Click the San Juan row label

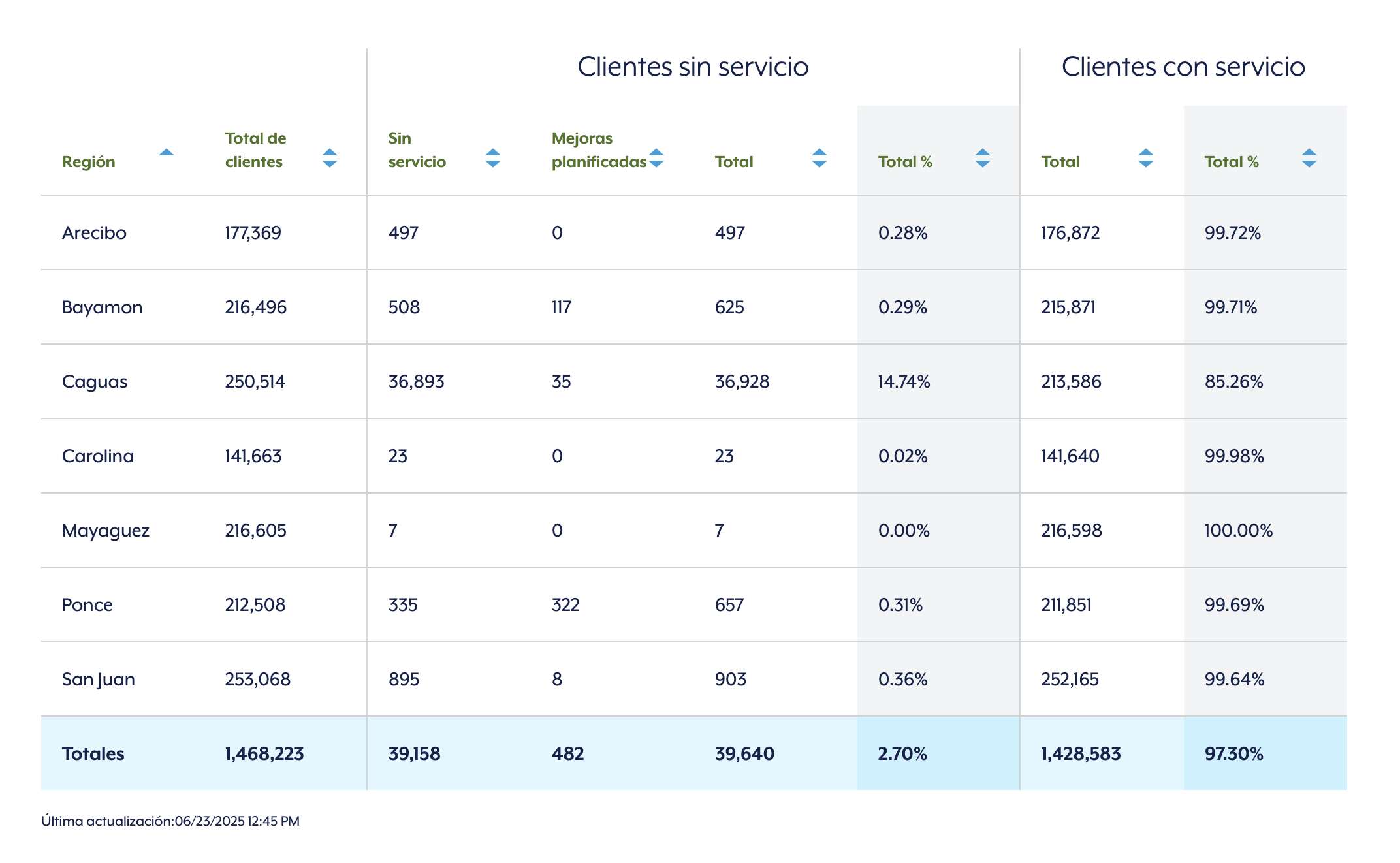tap(98, 680)
